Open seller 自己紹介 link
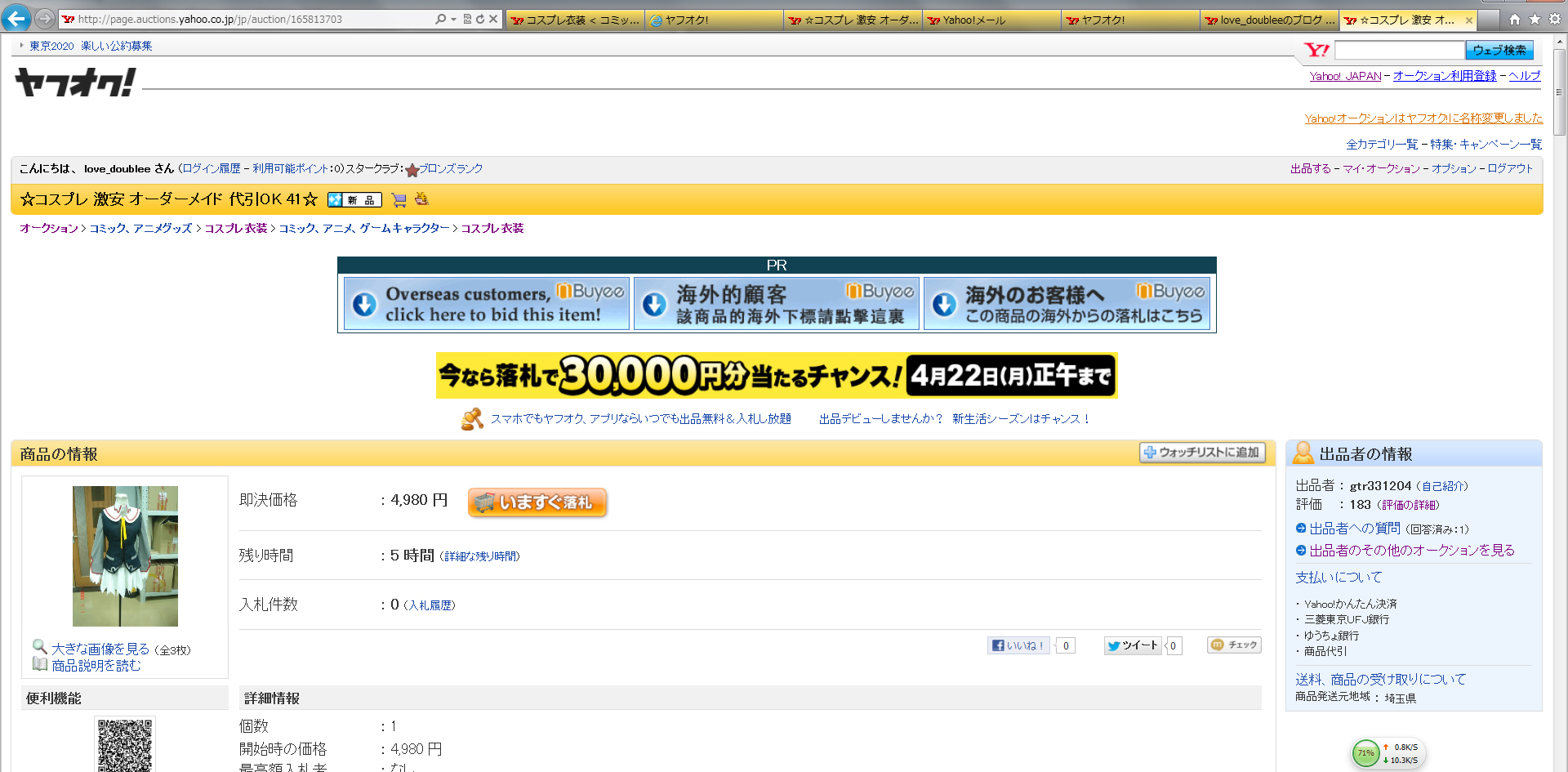 click(x=1444, y=486)
